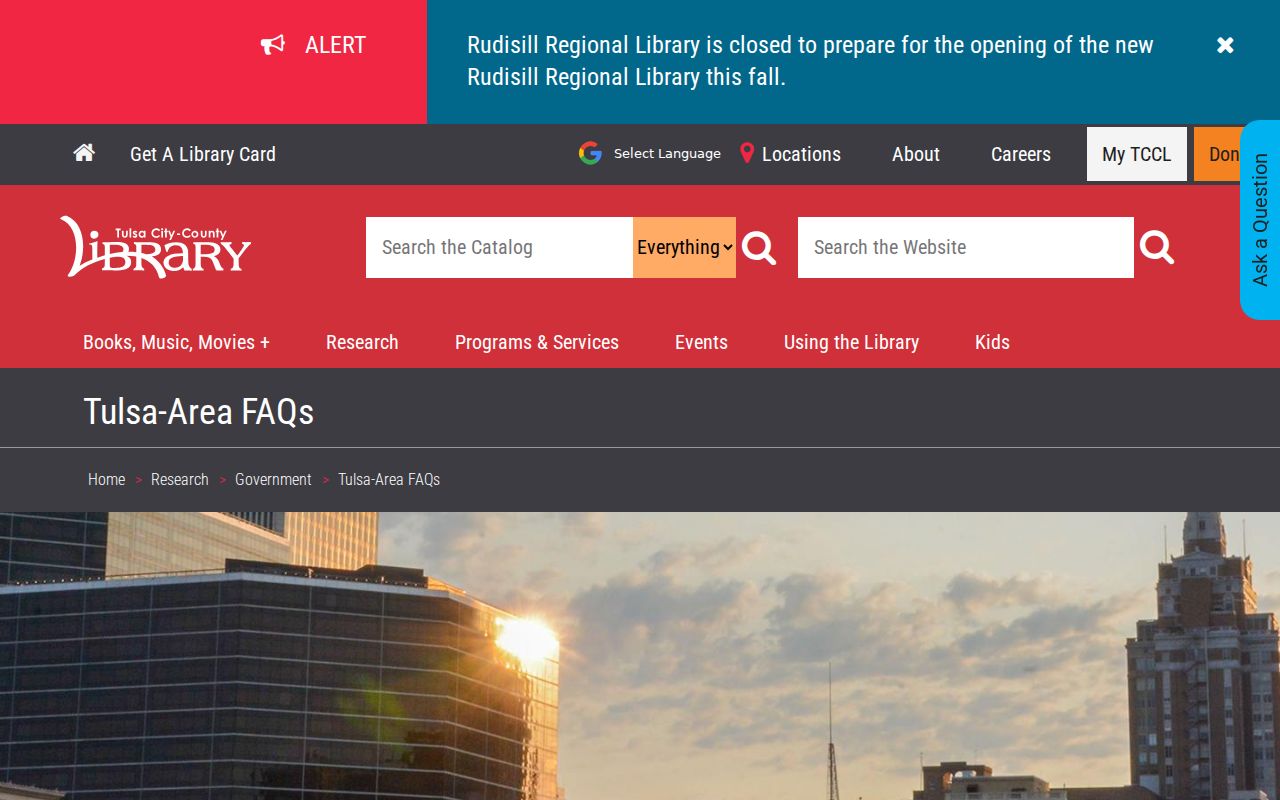Open the Everything search scope dropdown
The height and width of the screenshot is (800, 1280).
(685, 247)
